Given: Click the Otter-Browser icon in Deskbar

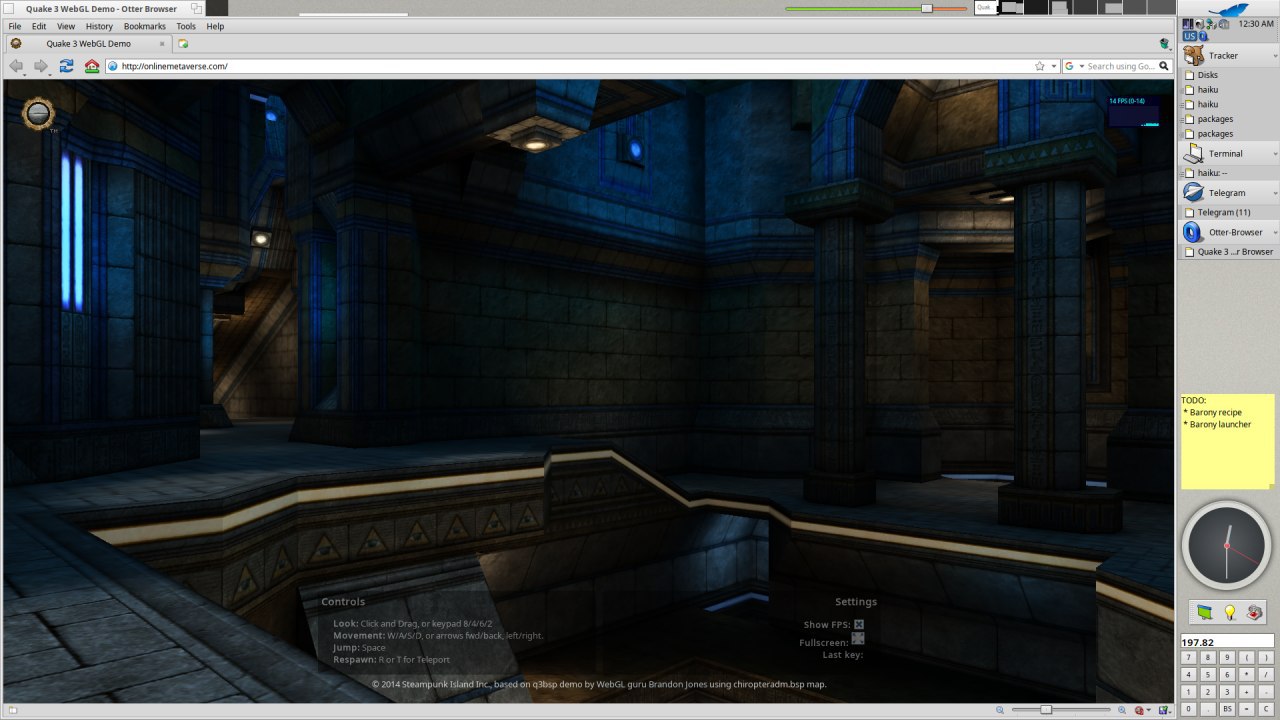Looking at the screenshot, I should point(1193,232).
